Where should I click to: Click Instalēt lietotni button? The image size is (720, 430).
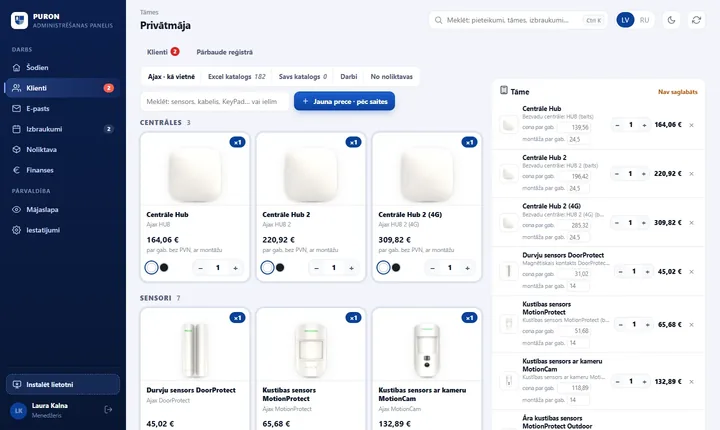[x=63, y=385]
